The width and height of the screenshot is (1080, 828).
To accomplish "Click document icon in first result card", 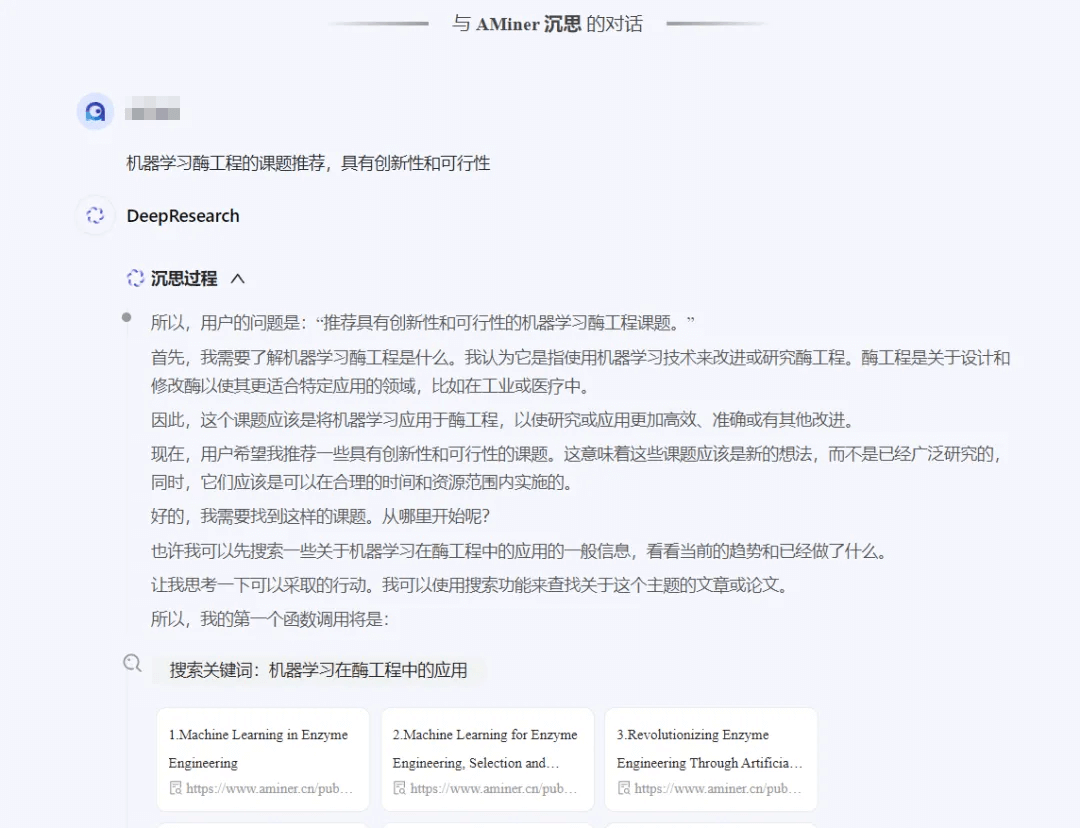I will point(176,788).
